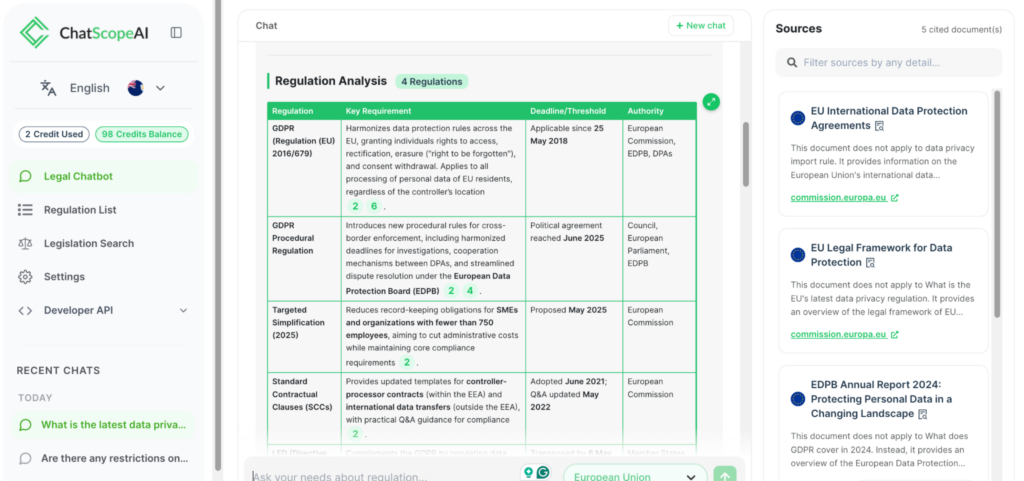
Task: Open citation 2 in the GDPR (Regulation (EU) 2016/679) row
Action: coord(355,206)
